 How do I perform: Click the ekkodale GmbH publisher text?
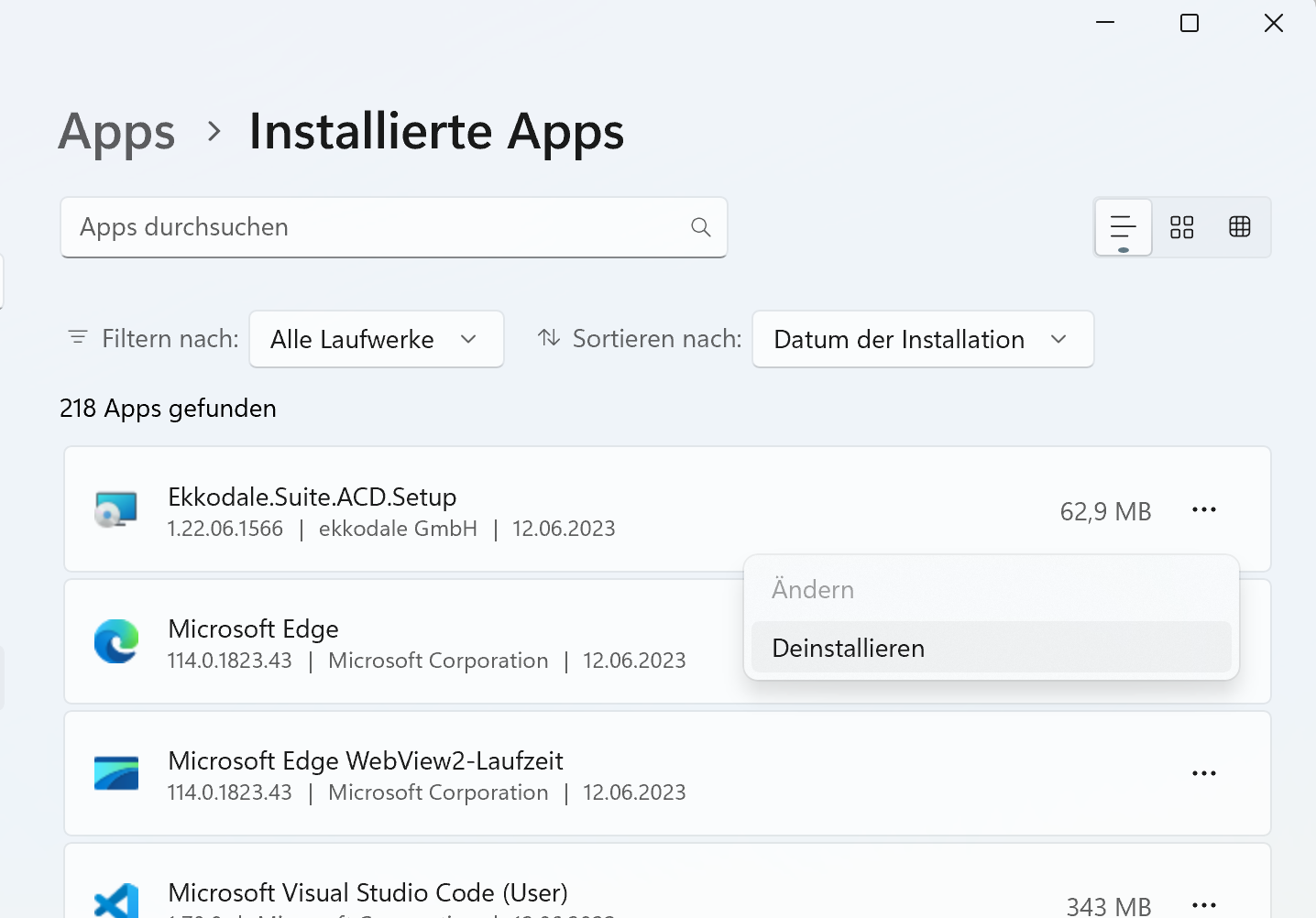coord(398,529)
